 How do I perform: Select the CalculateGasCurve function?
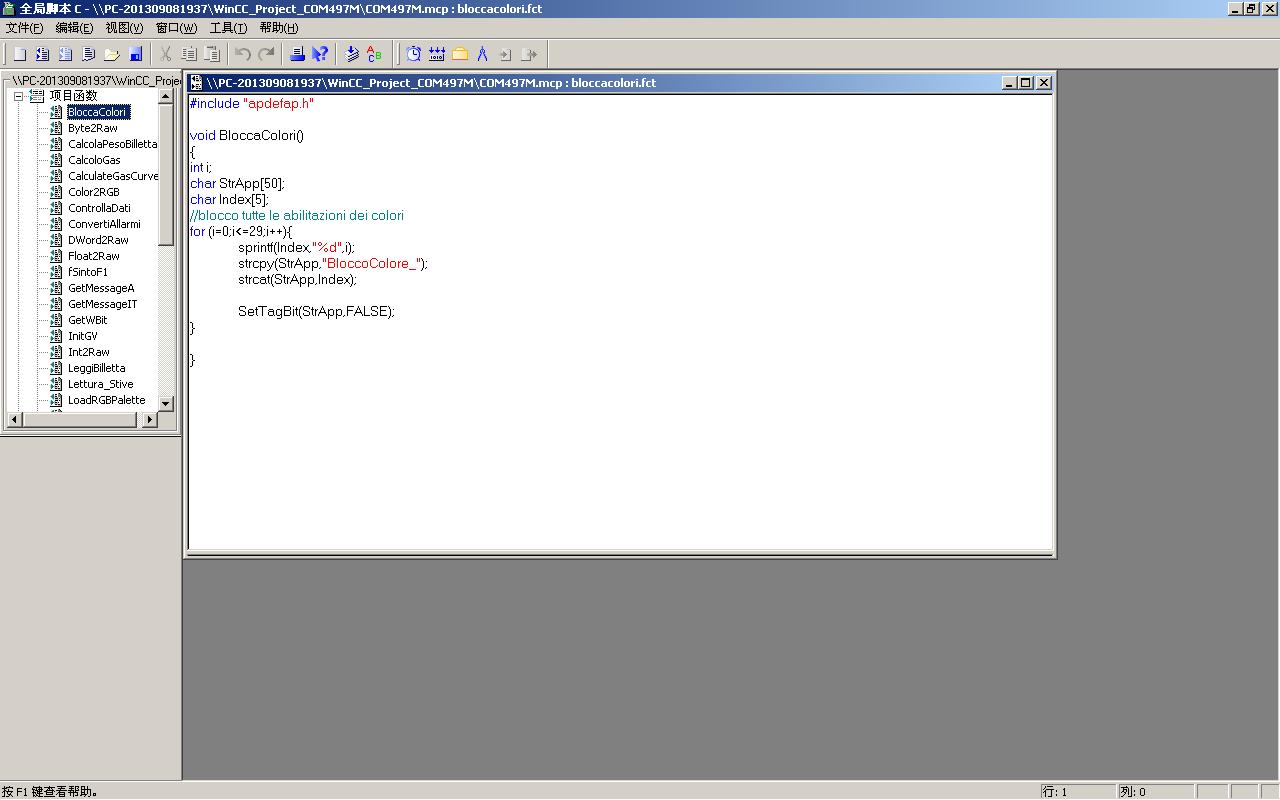coord(113,176)
